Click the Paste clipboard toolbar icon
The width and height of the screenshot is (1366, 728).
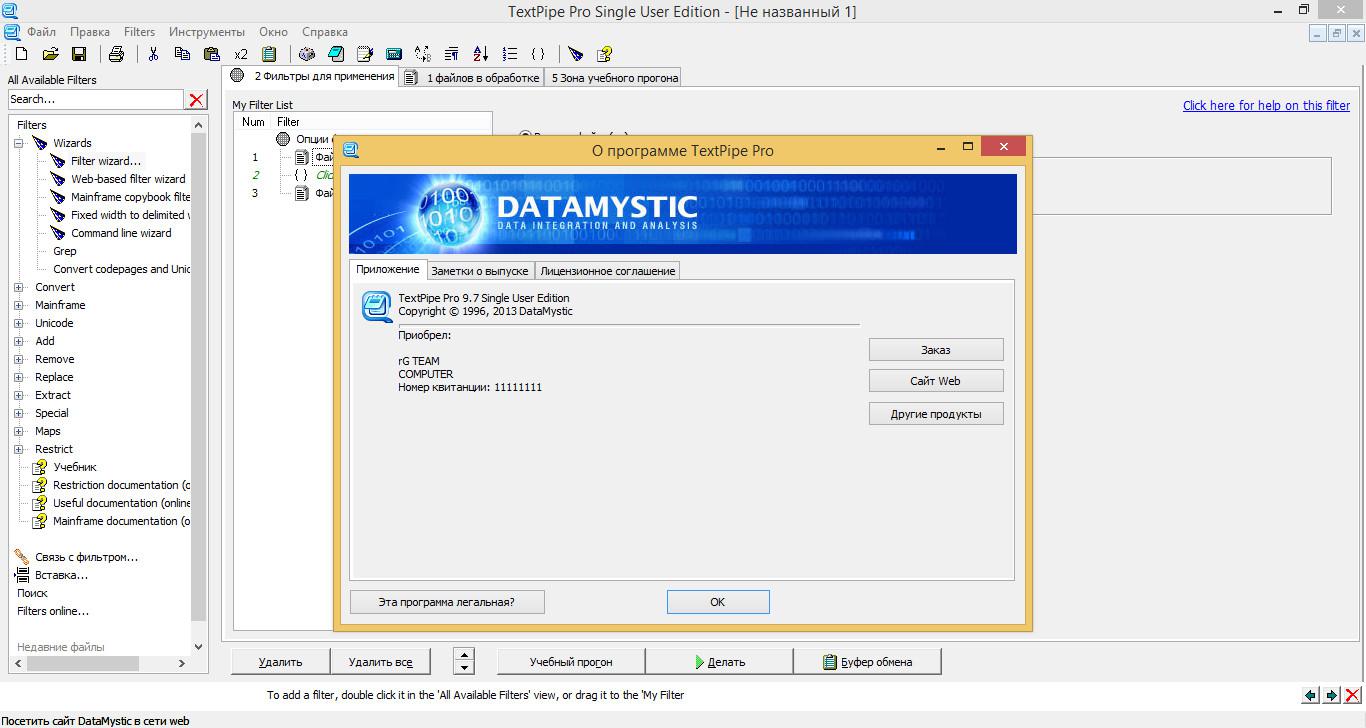(211, 54)
